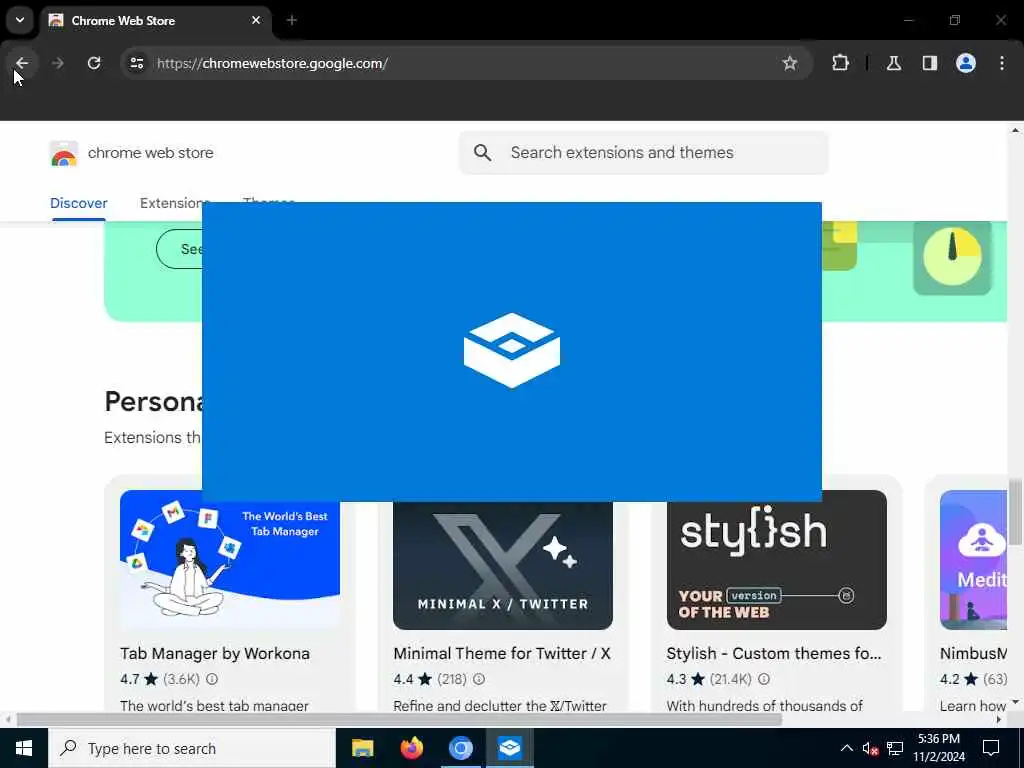The width and height of the screenshot is (1024, 768).
Task: Open Minimal Theme for Twitter / X title
Action: point(502,654)
